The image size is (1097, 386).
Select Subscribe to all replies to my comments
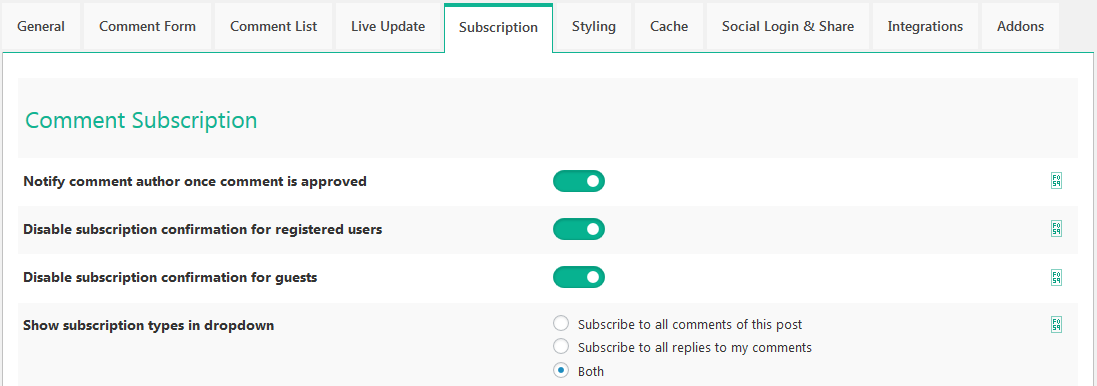coord(560,347)
